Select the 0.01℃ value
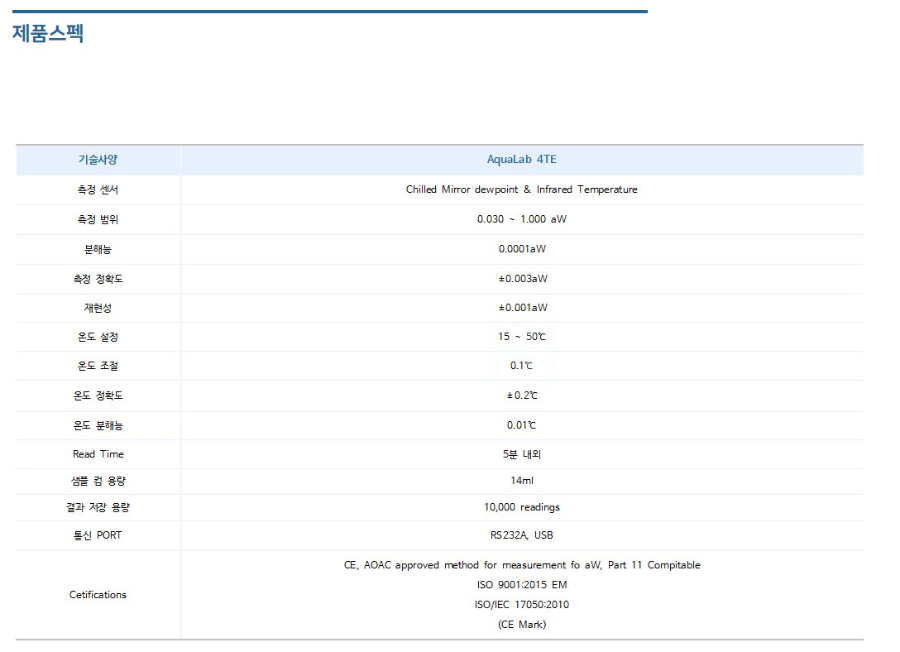The width and height of the screenshot is (900, 652). (521, 425)
